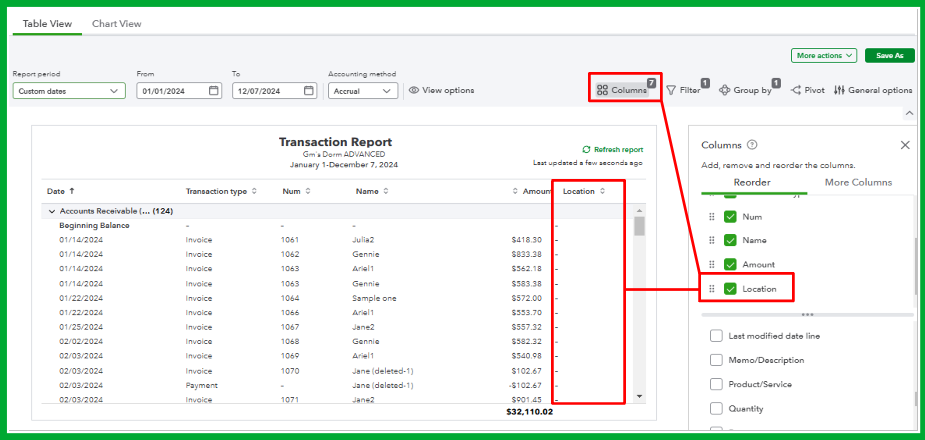This screenshot has height=440, width=925.
Task: Click the Transaction Report title
Action: coord(335,142)
